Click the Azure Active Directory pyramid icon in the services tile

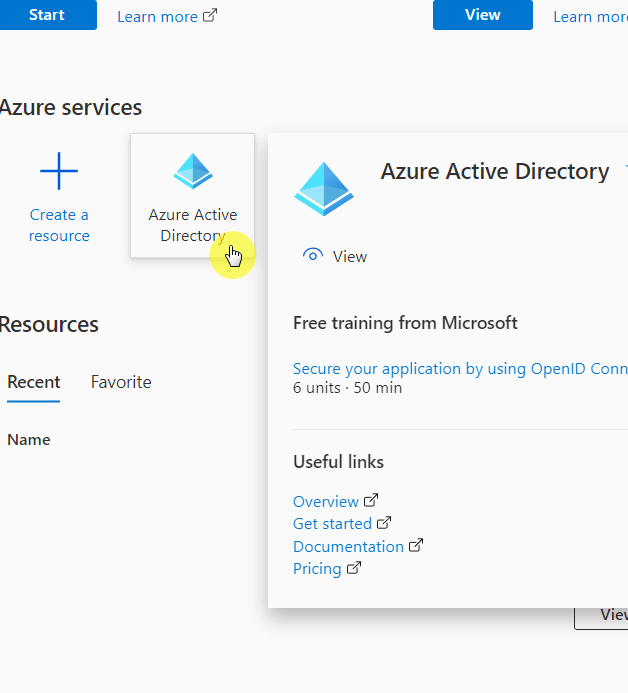tap(193, 171)
